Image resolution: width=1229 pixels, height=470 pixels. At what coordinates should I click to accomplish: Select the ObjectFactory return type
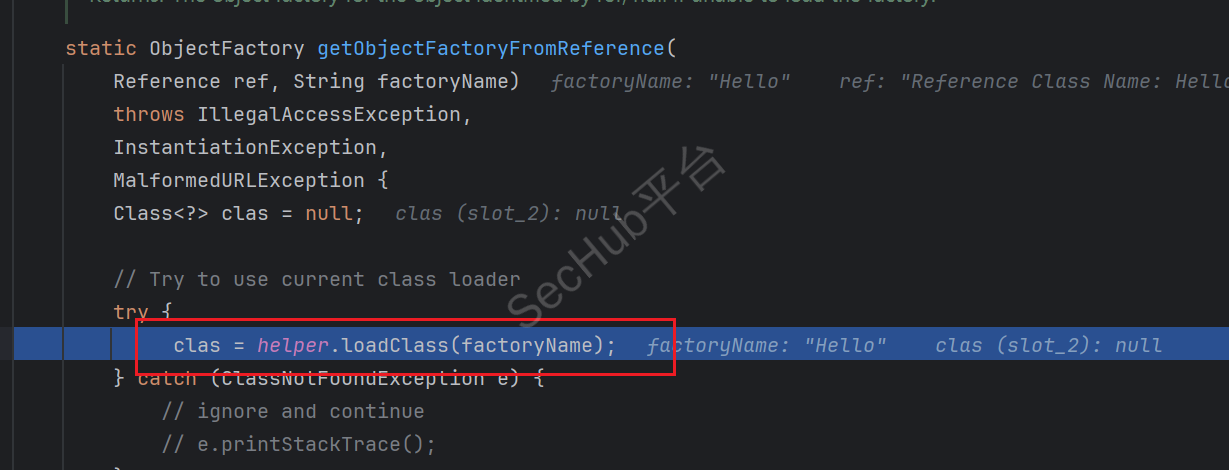227,48
